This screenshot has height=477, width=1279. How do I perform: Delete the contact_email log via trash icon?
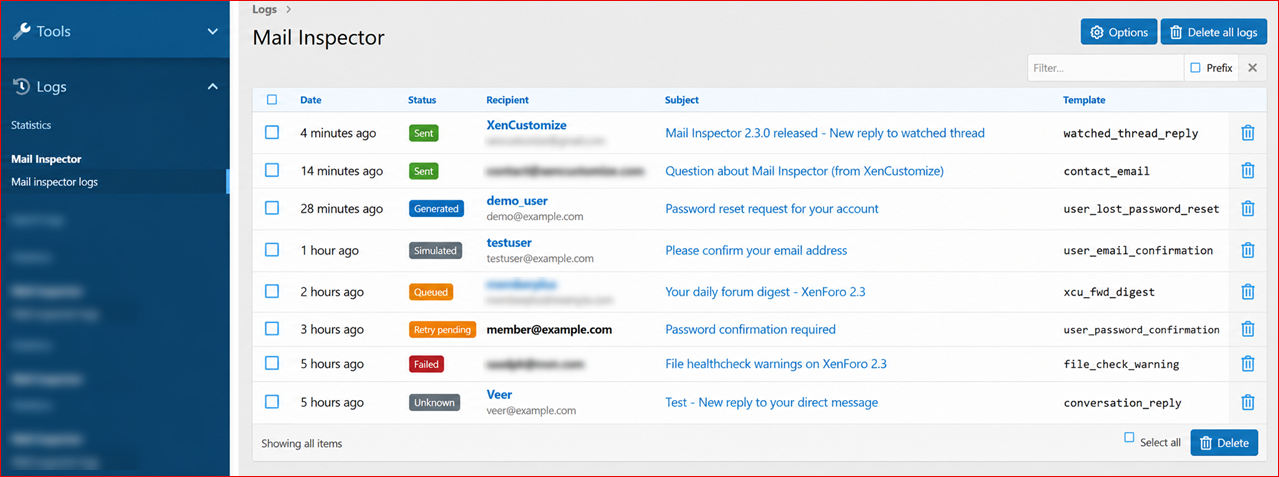tap(1247, 171)
